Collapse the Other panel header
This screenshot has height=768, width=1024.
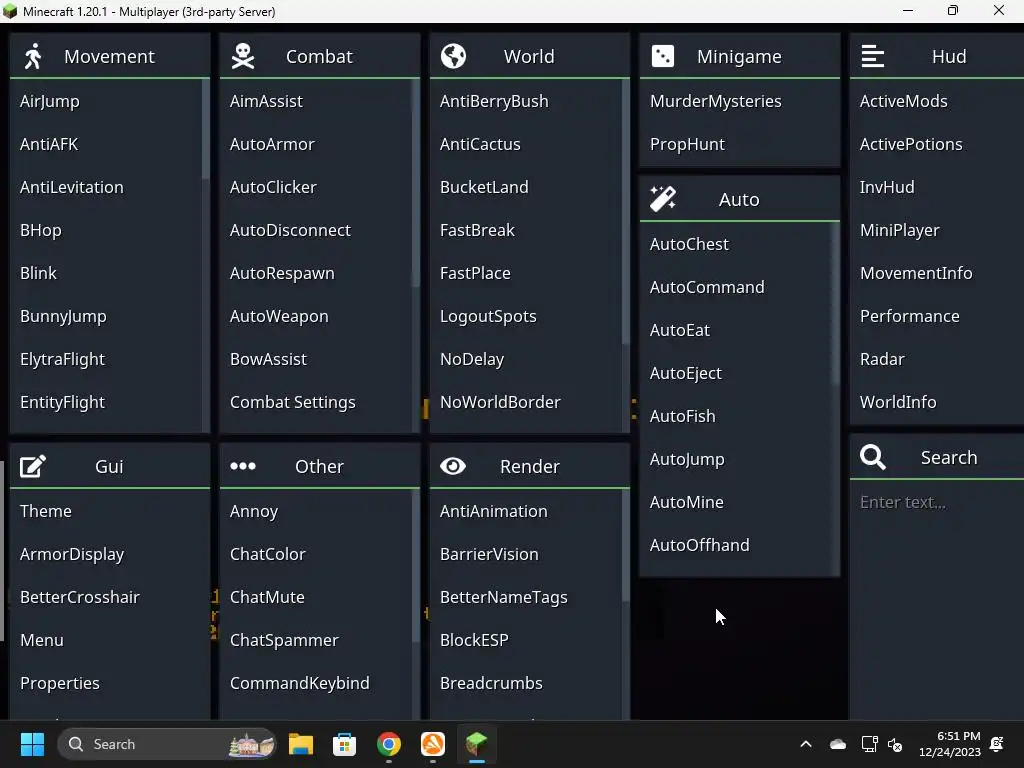click(320, 466)
